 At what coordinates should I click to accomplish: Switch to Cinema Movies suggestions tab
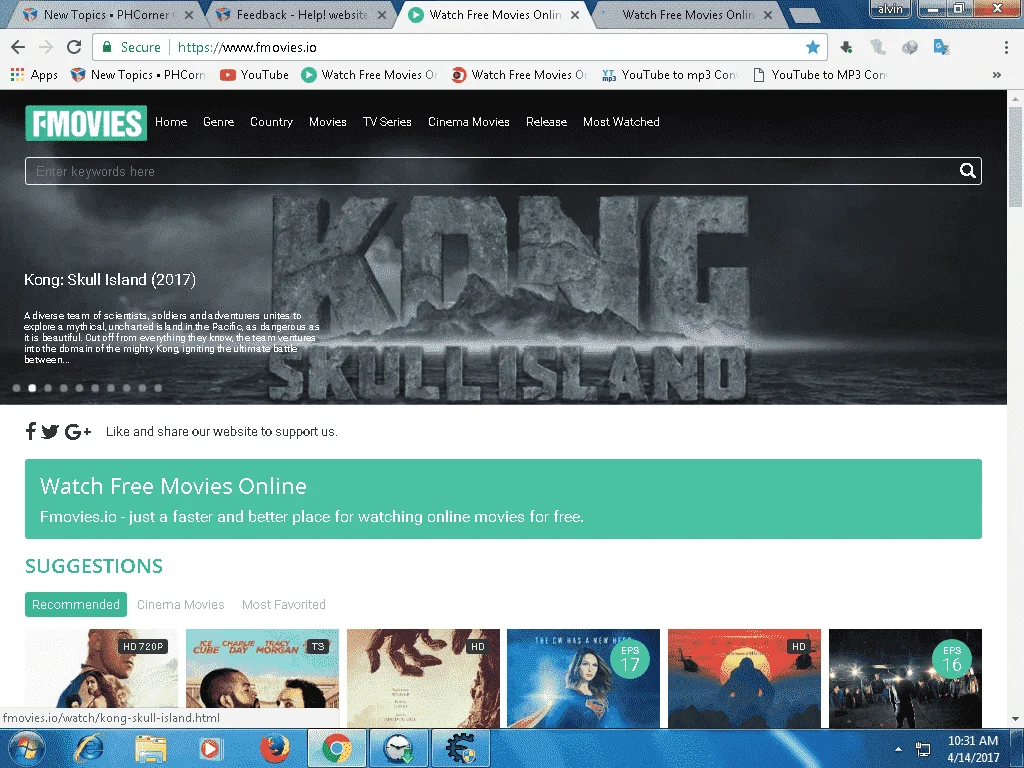point(180,605)
